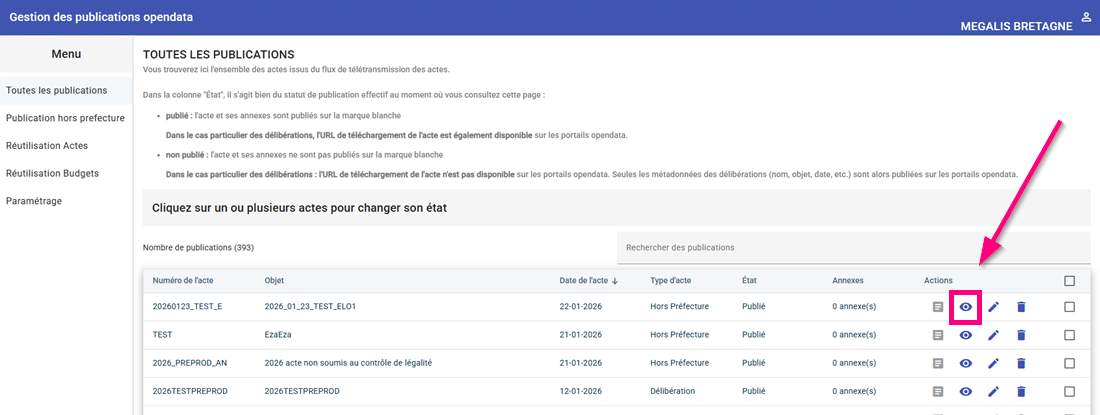The width and height of the screenshot is (1100, 415).
Task: Click pencil icon in the EzaEza row
Action: tap(993, 335)
